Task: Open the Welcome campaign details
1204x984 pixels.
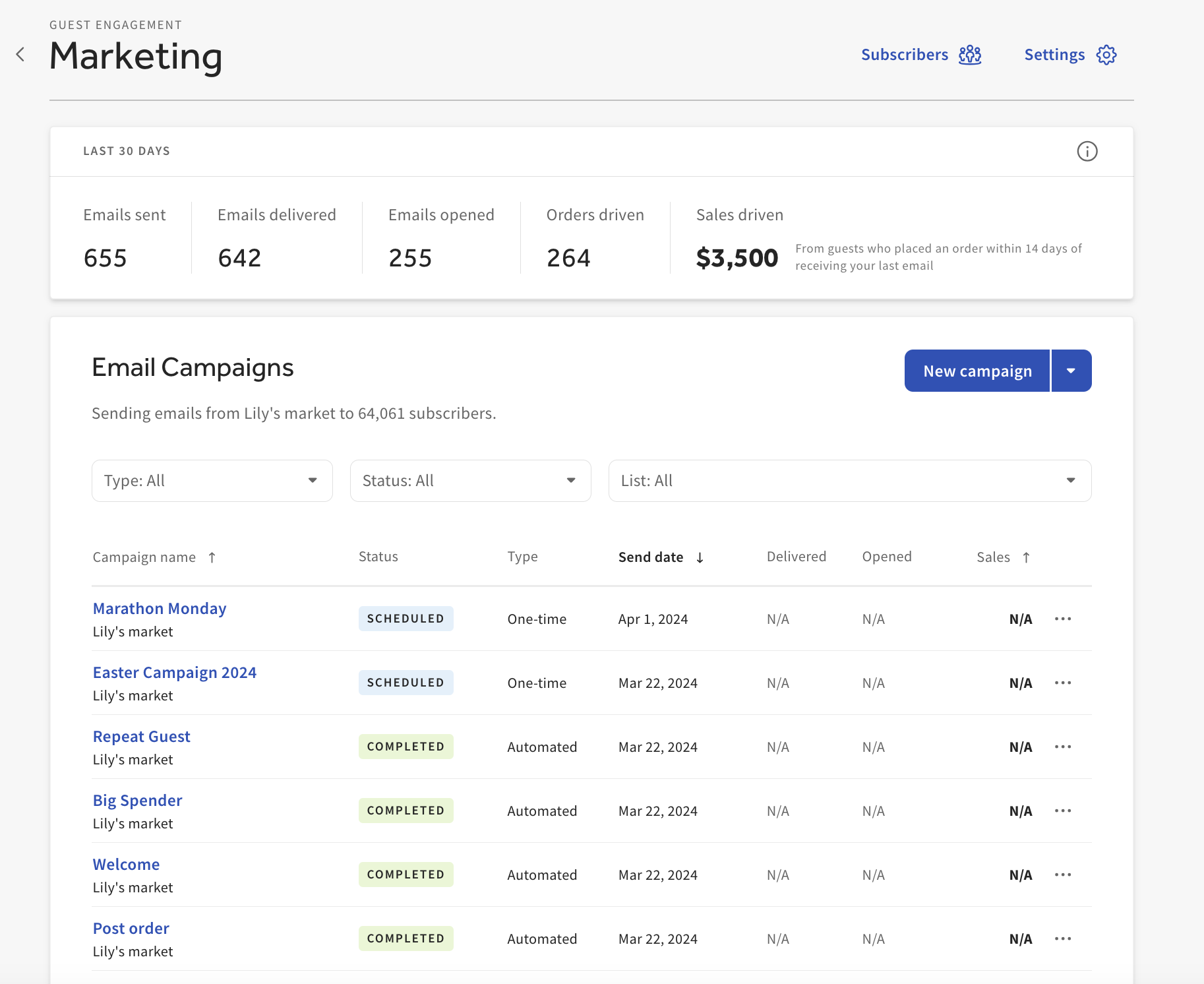Action: click(126, 864)
